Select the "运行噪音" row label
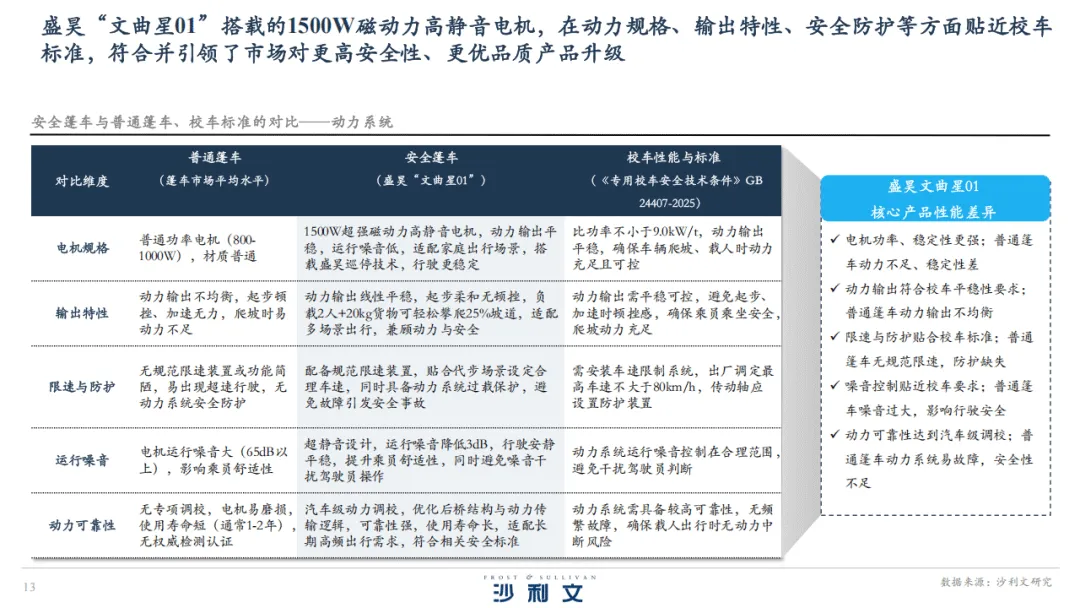The height and width of the screenshot is (608, 1080). (83, 461)
